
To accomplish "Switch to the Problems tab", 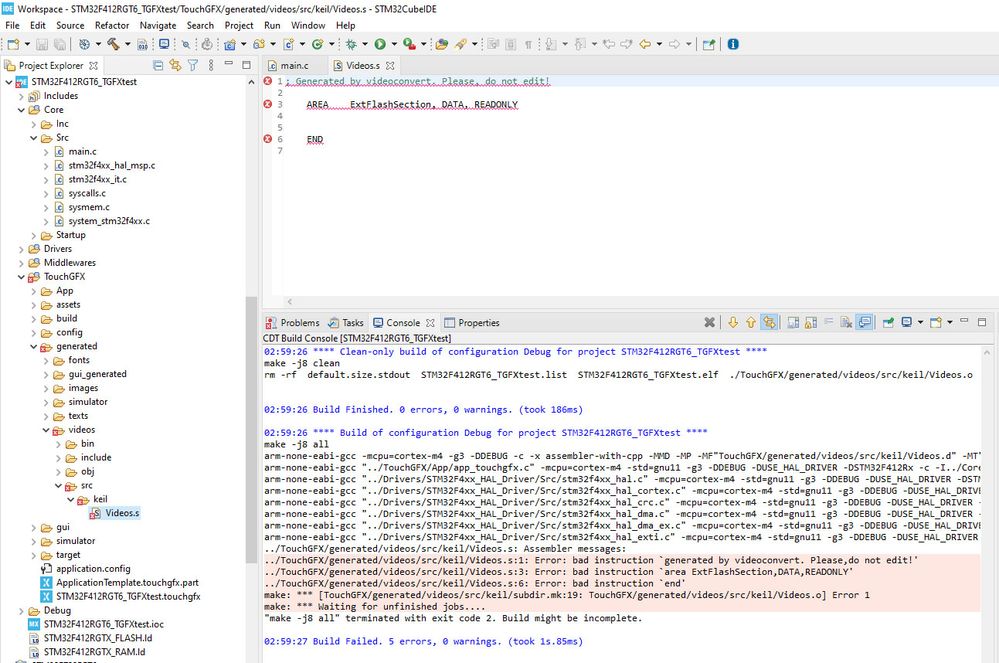I will (292, 323).
